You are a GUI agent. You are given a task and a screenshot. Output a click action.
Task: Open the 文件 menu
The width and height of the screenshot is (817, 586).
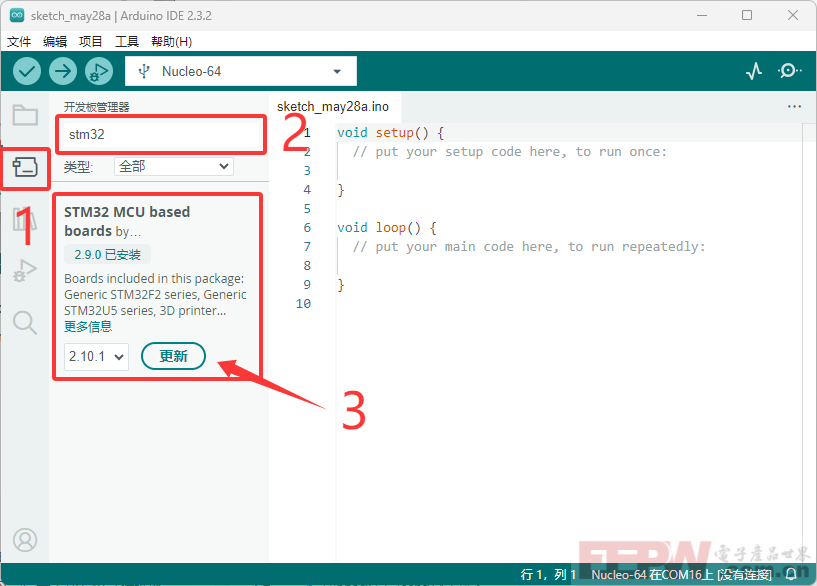click(19, 42)
